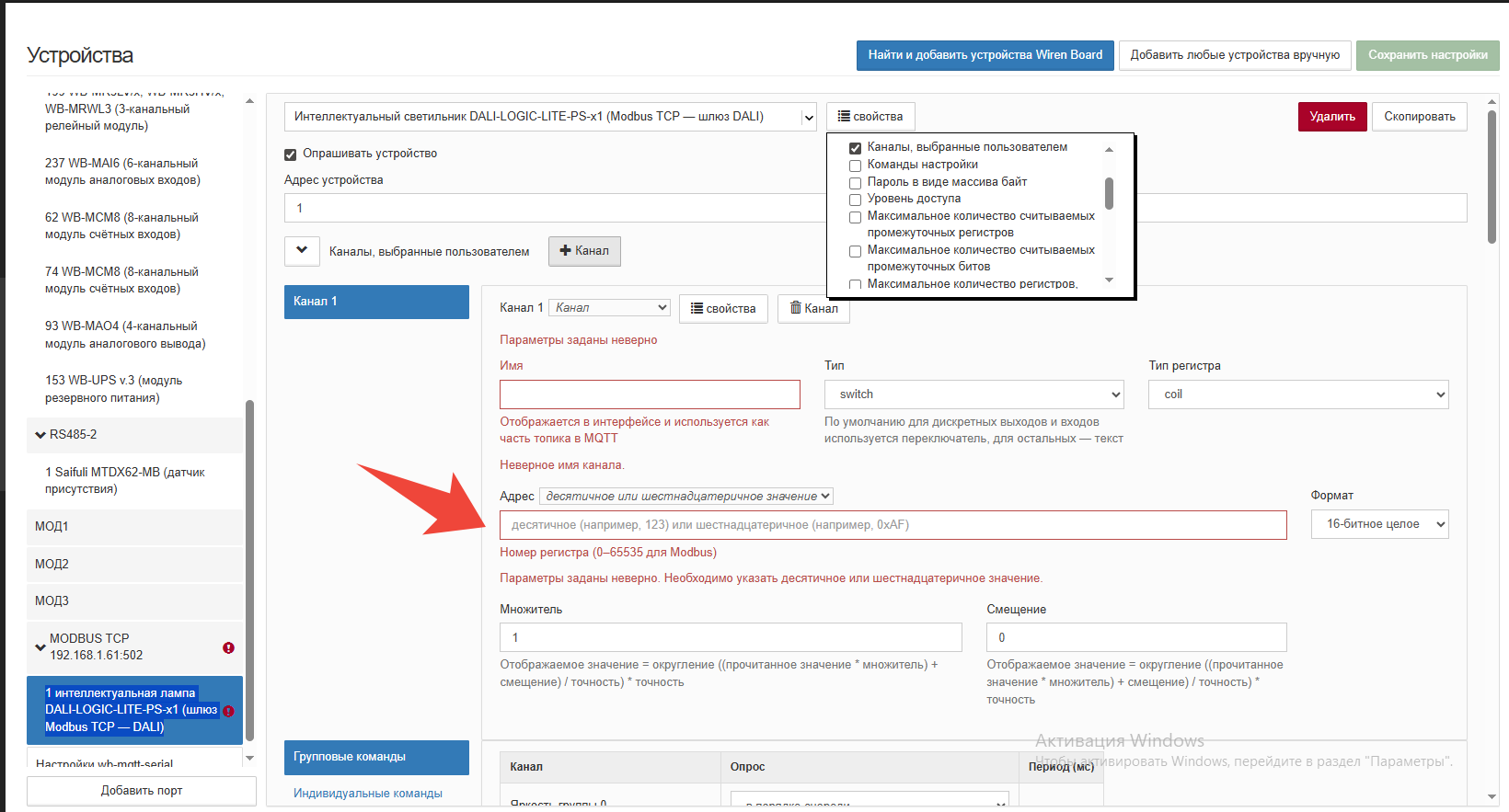Image resolution: width=1509 pixels, height=812 pixels.
Task: Click the plus icon 'Канал' add button
Action: pos(584,251)
